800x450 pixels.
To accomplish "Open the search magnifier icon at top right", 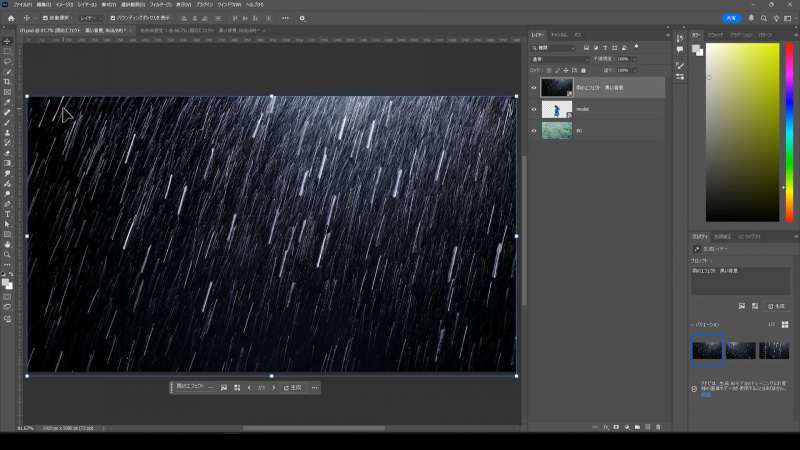I will (x=765, y=18).
